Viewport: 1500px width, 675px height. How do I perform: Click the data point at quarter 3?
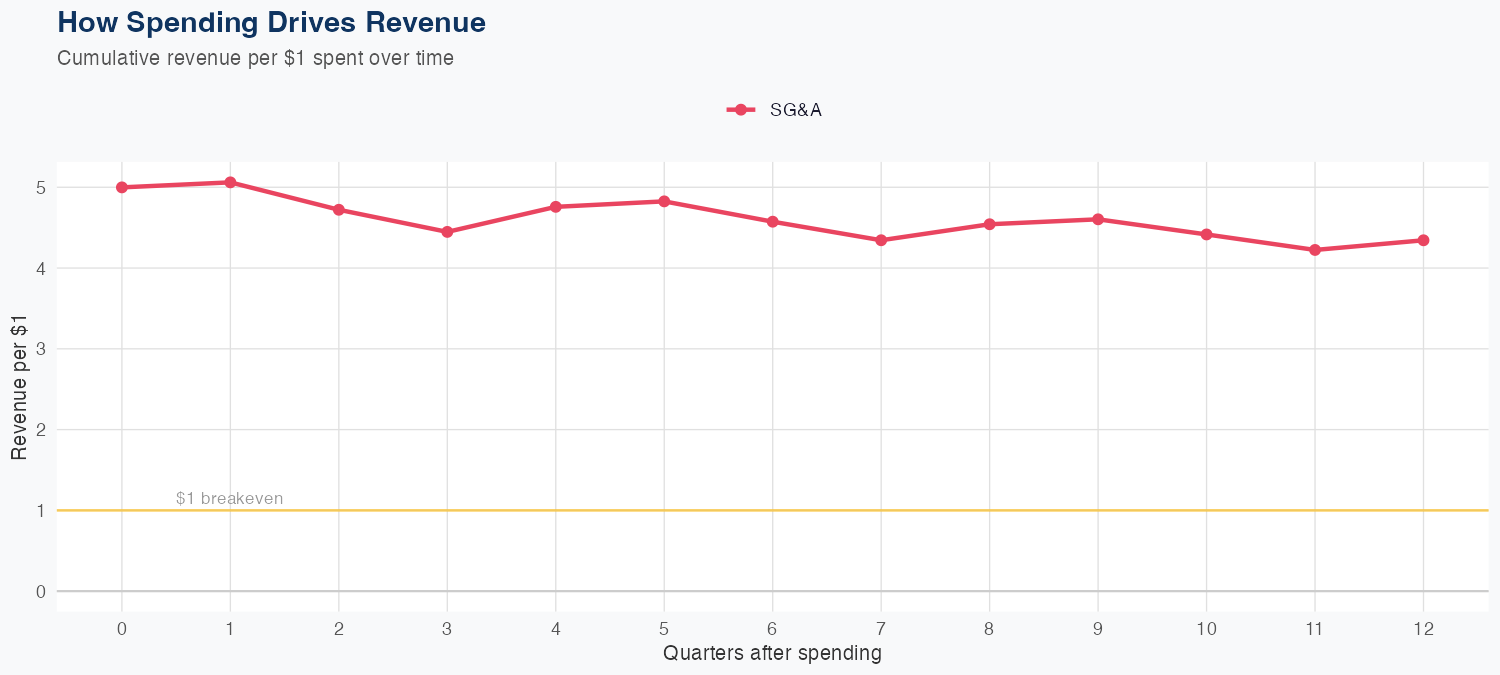point(447,232)
